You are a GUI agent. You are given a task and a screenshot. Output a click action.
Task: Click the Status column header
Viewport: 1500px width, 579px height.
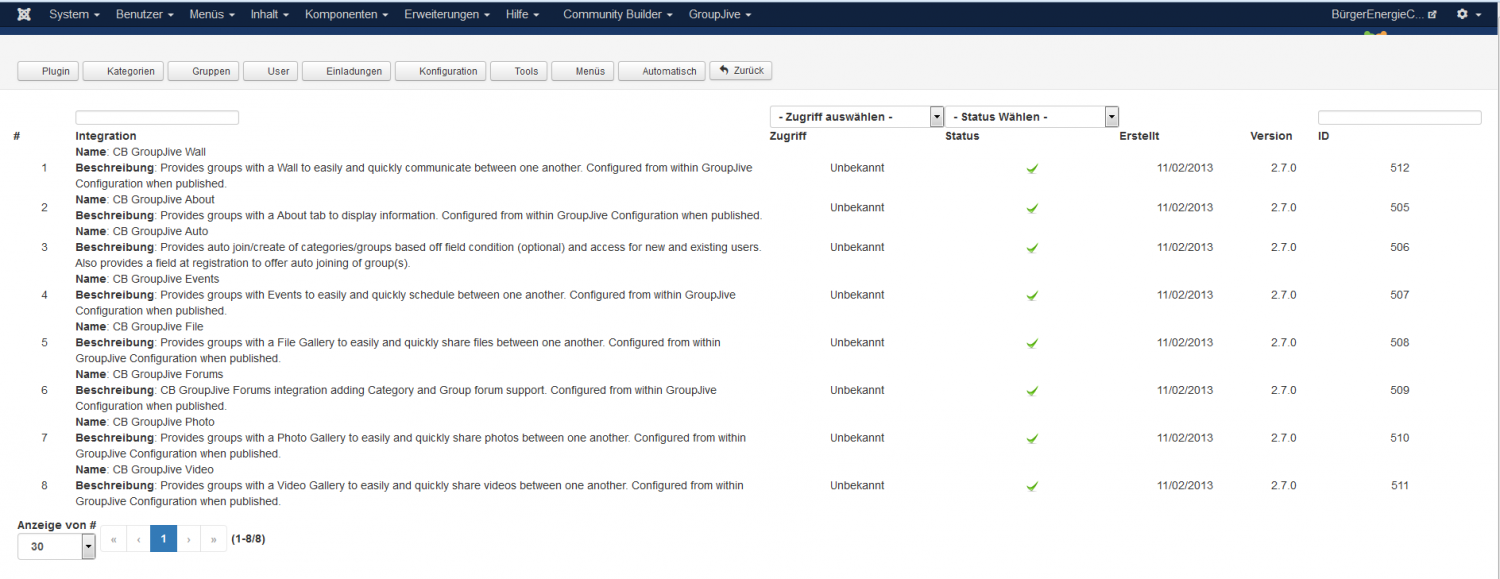(962, 136)
